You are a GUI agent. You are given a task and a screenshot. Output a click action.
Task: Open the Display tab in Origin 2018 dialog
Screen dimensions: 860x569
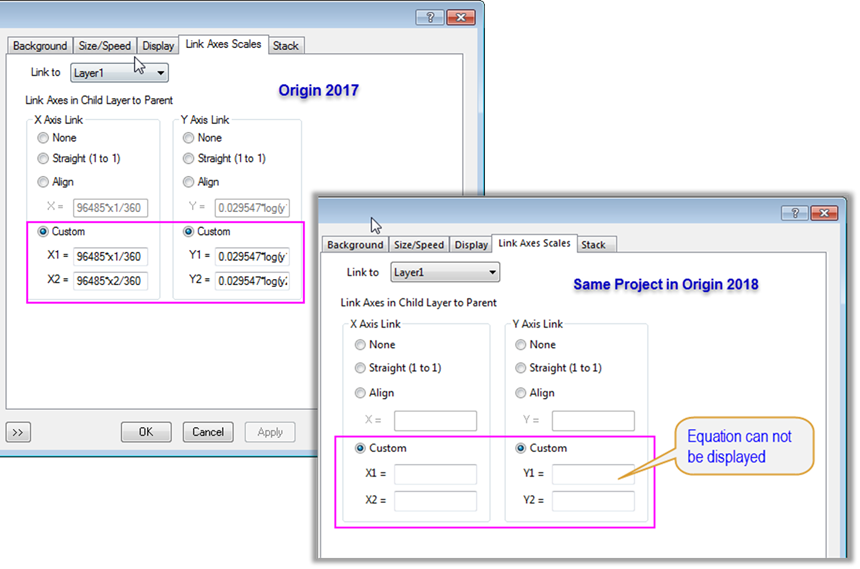click(x=471, y=244)
